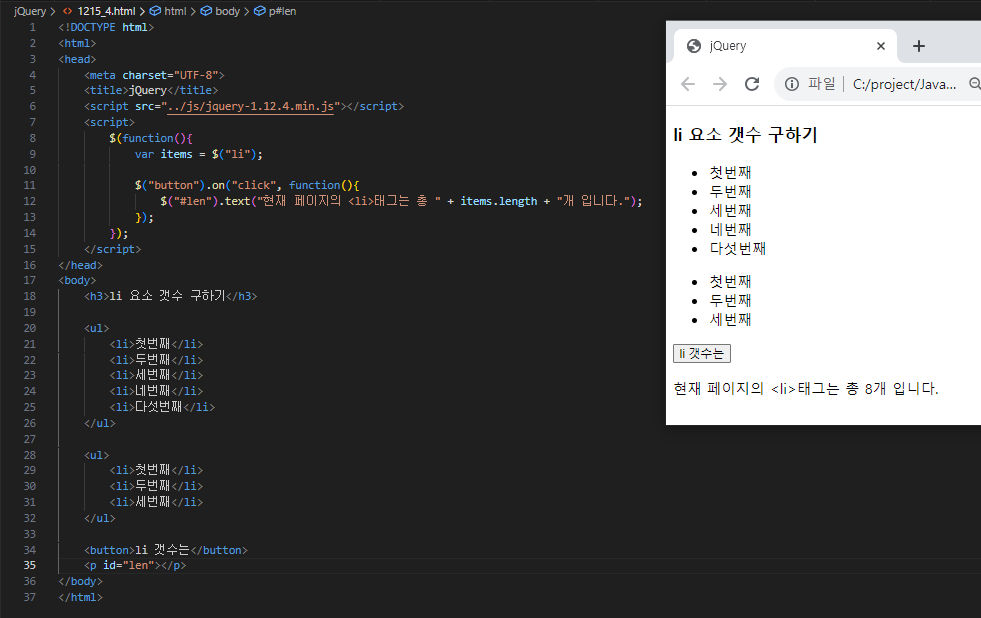Reload the jQuery page

tap(752, 84)
